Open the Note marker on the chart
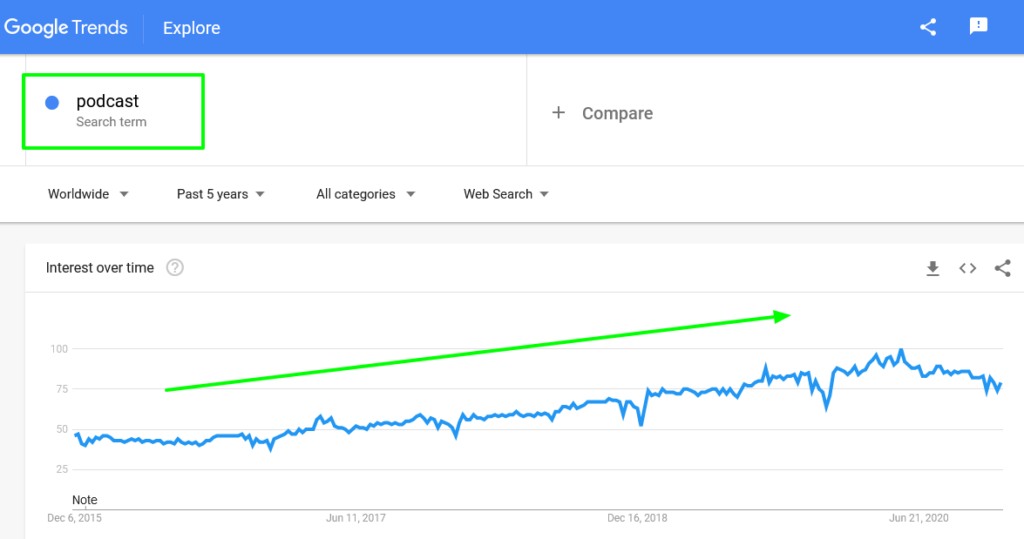The height and width of the screenshot is (539, 1024). pyautogui.click(x=85, y=500)
